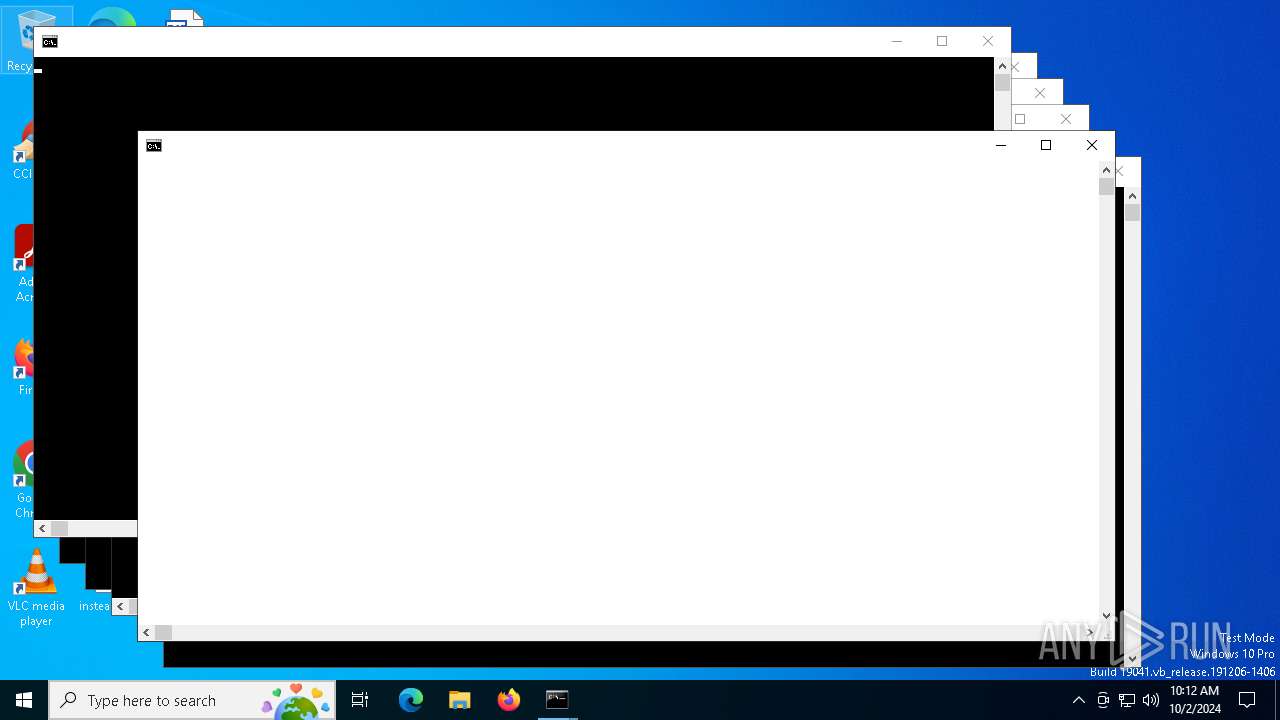Open the volume control tray icon

[x=1151, y=700]
